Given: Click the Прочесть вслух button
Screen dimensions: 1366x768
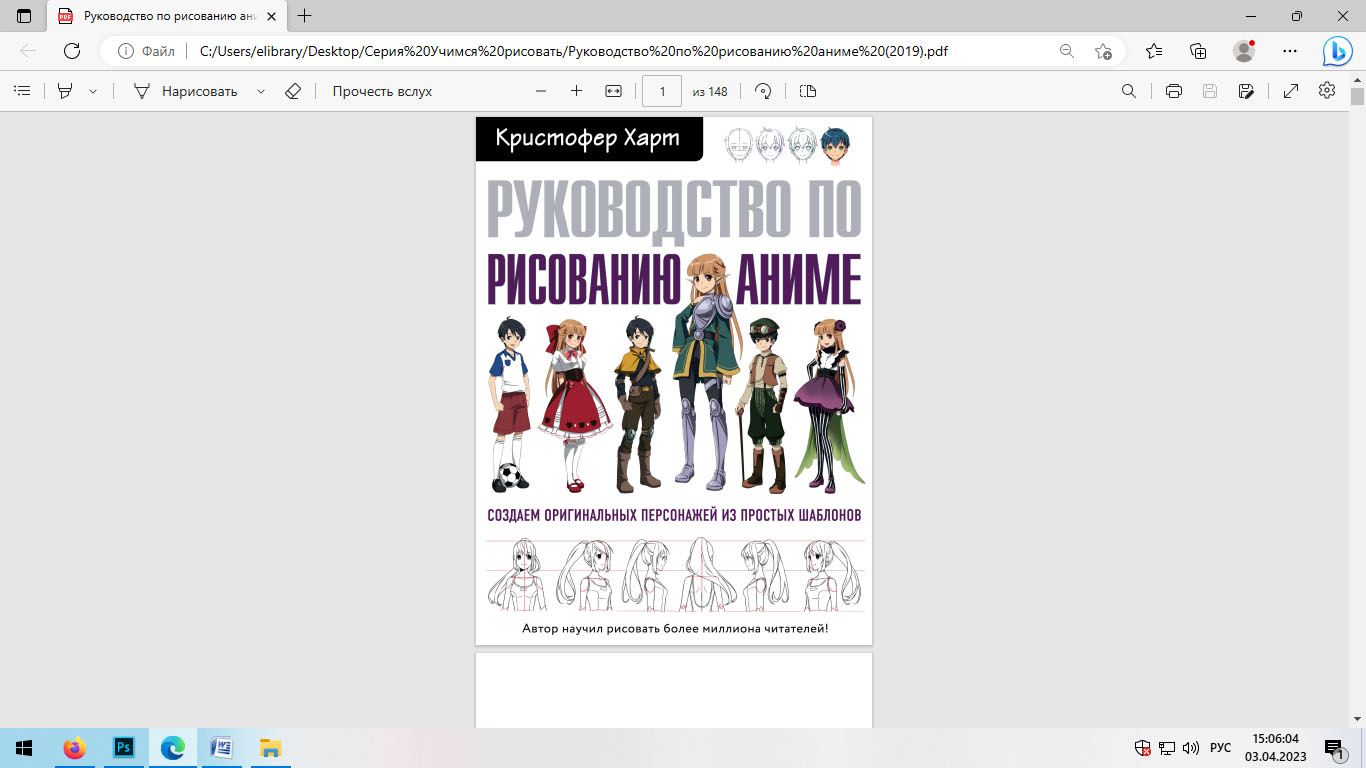Looking at the screenshot, I should pyautogui.click(x=382, y=91).
